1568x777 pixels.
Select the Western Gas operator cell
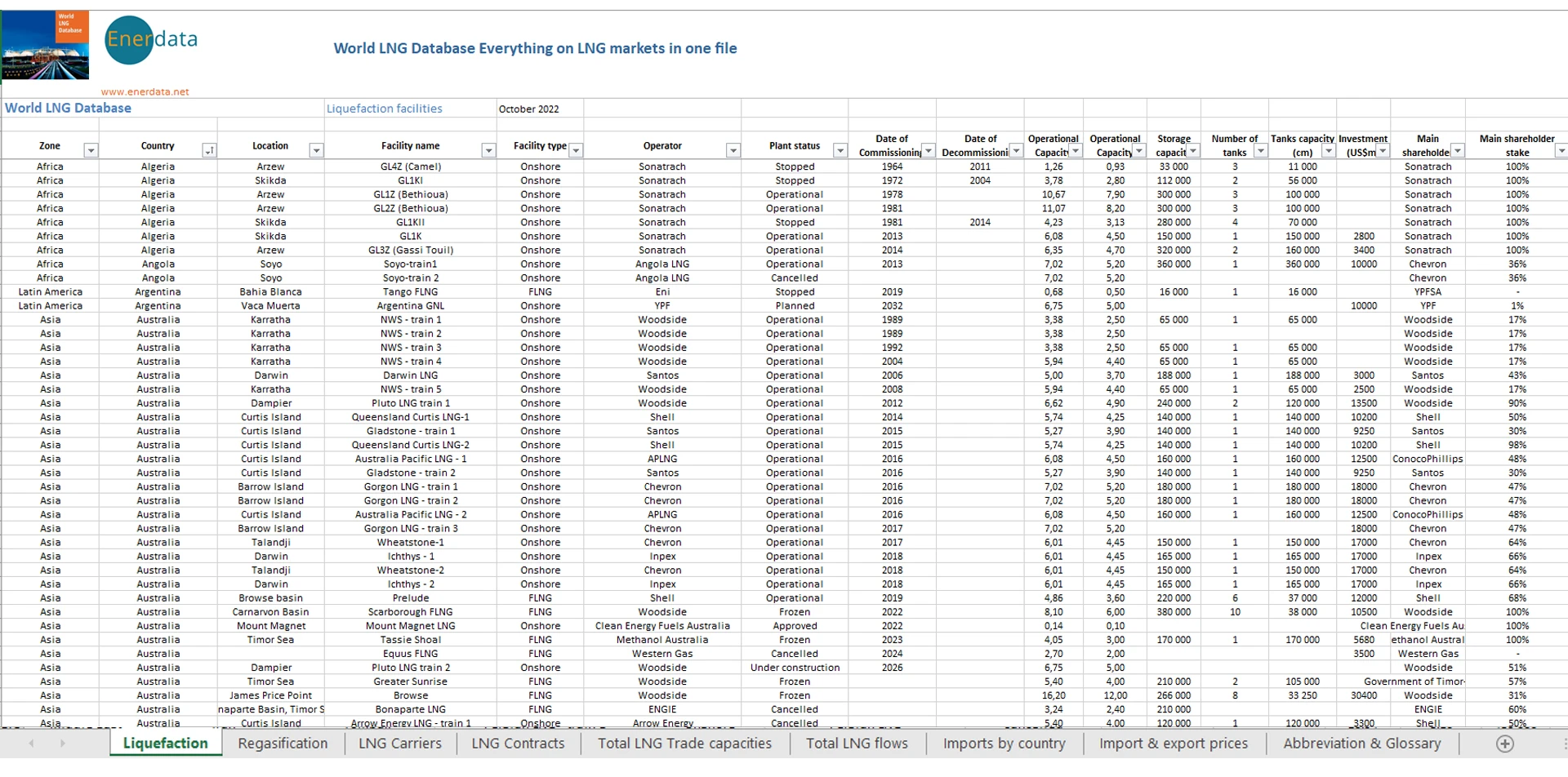click(x=662, y=654)
